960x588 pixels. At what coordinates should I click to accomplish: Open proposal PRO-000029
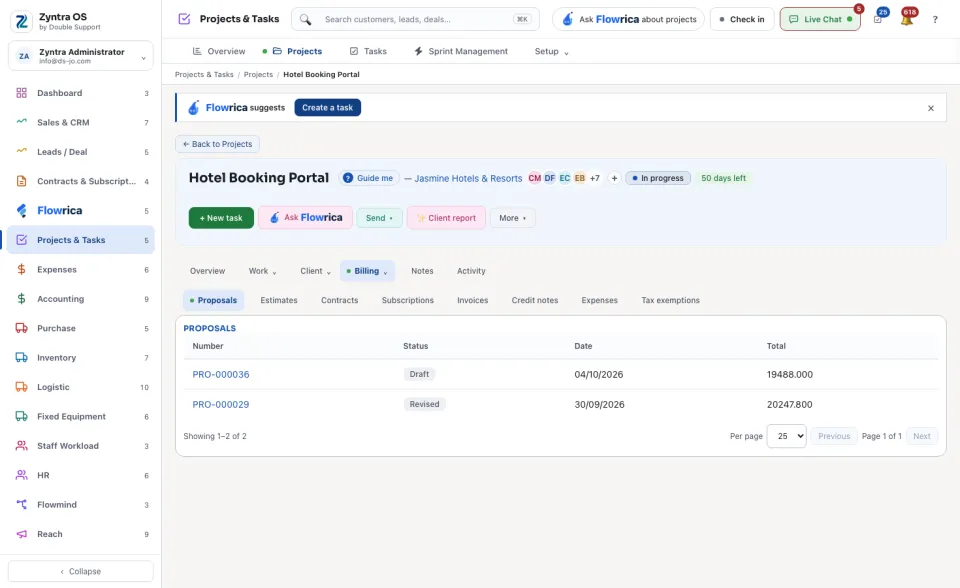coord(220,404)
